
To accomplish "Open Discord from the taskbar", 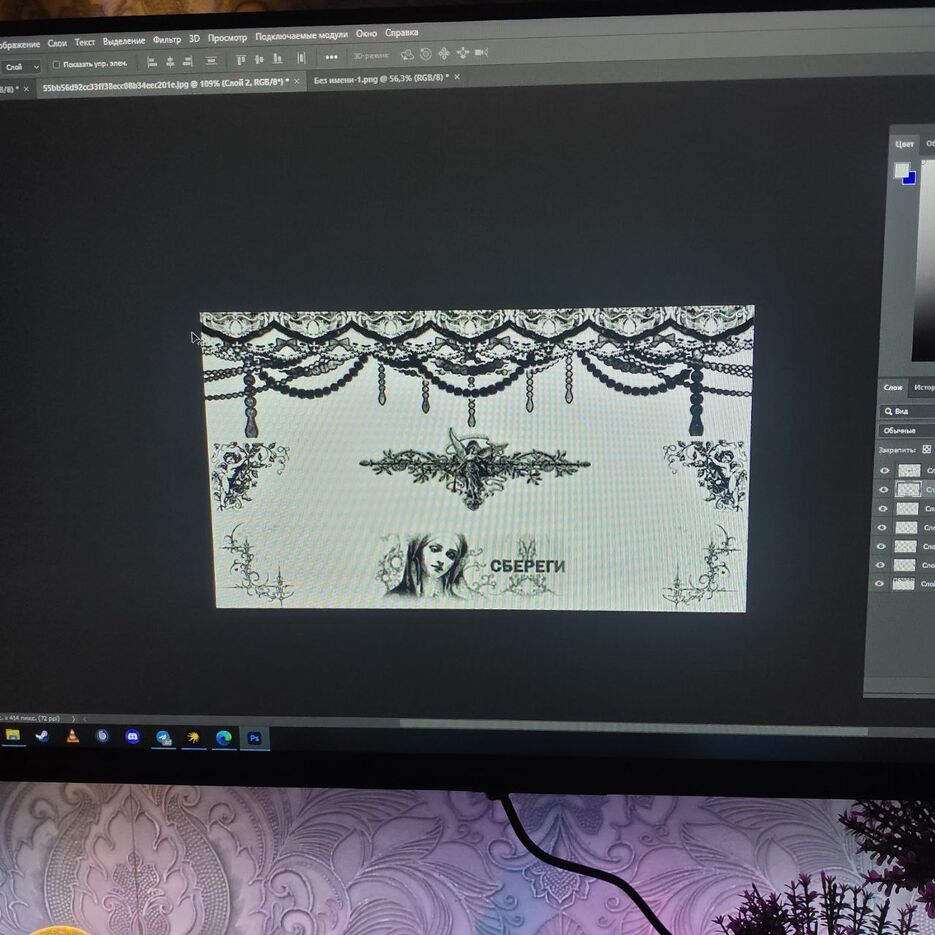I will [132, 737].
